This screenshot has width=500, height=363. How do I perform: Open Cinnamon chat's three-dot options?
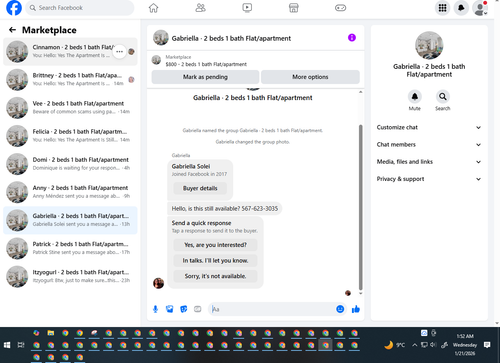click(x=119, y=51)
